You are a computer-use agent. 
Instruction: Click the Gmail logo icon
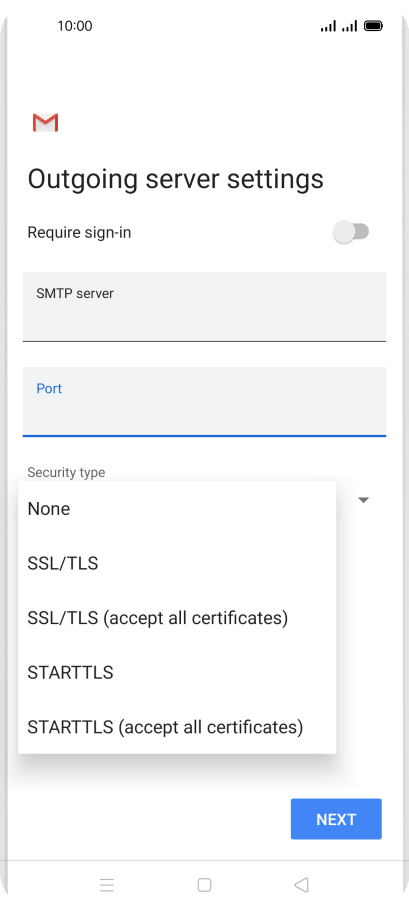[45, 123]
